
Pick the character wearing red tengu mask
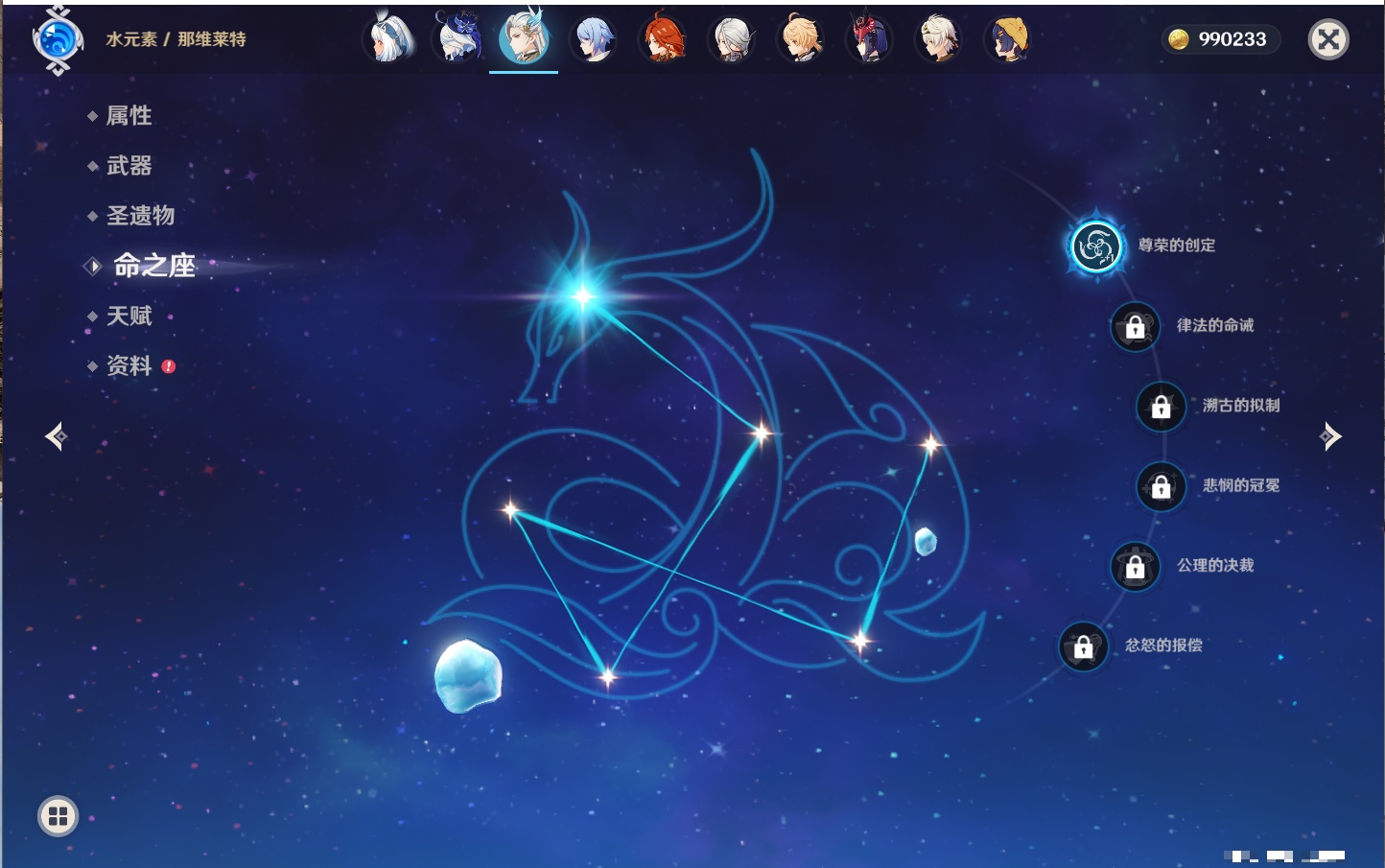point(870,39)
